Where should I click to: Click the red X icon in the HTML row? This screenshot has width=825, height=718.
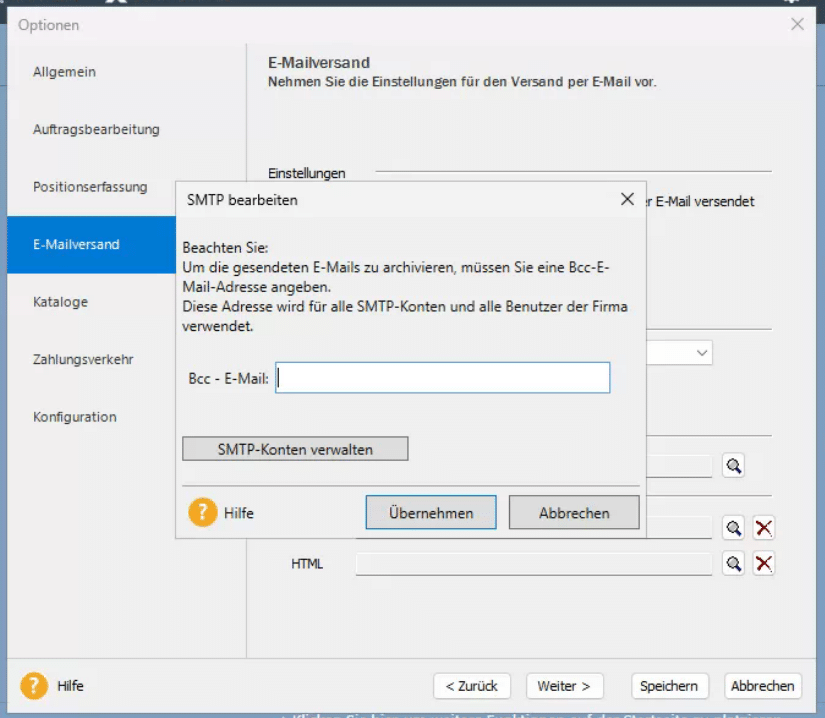coord(764,564)
